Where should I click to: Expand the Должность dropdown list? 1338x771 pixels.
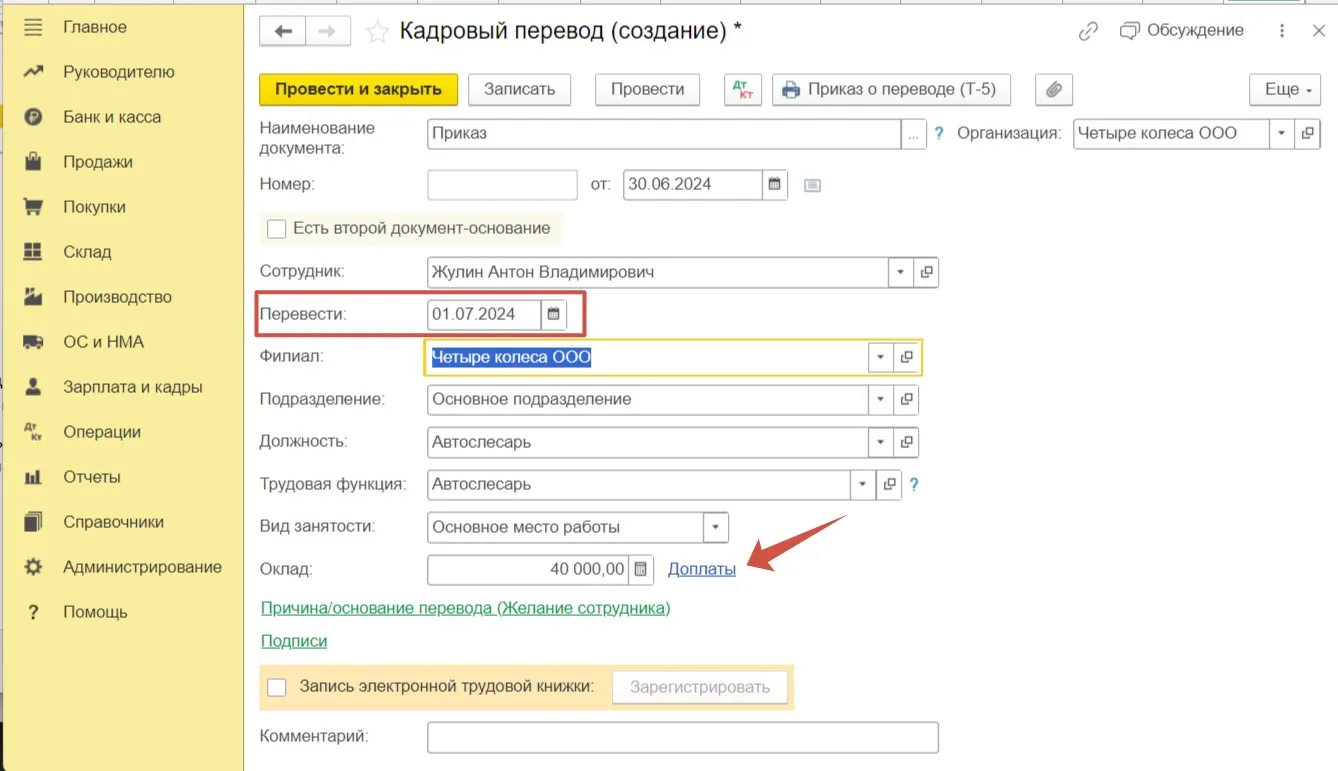pos(880,442)
